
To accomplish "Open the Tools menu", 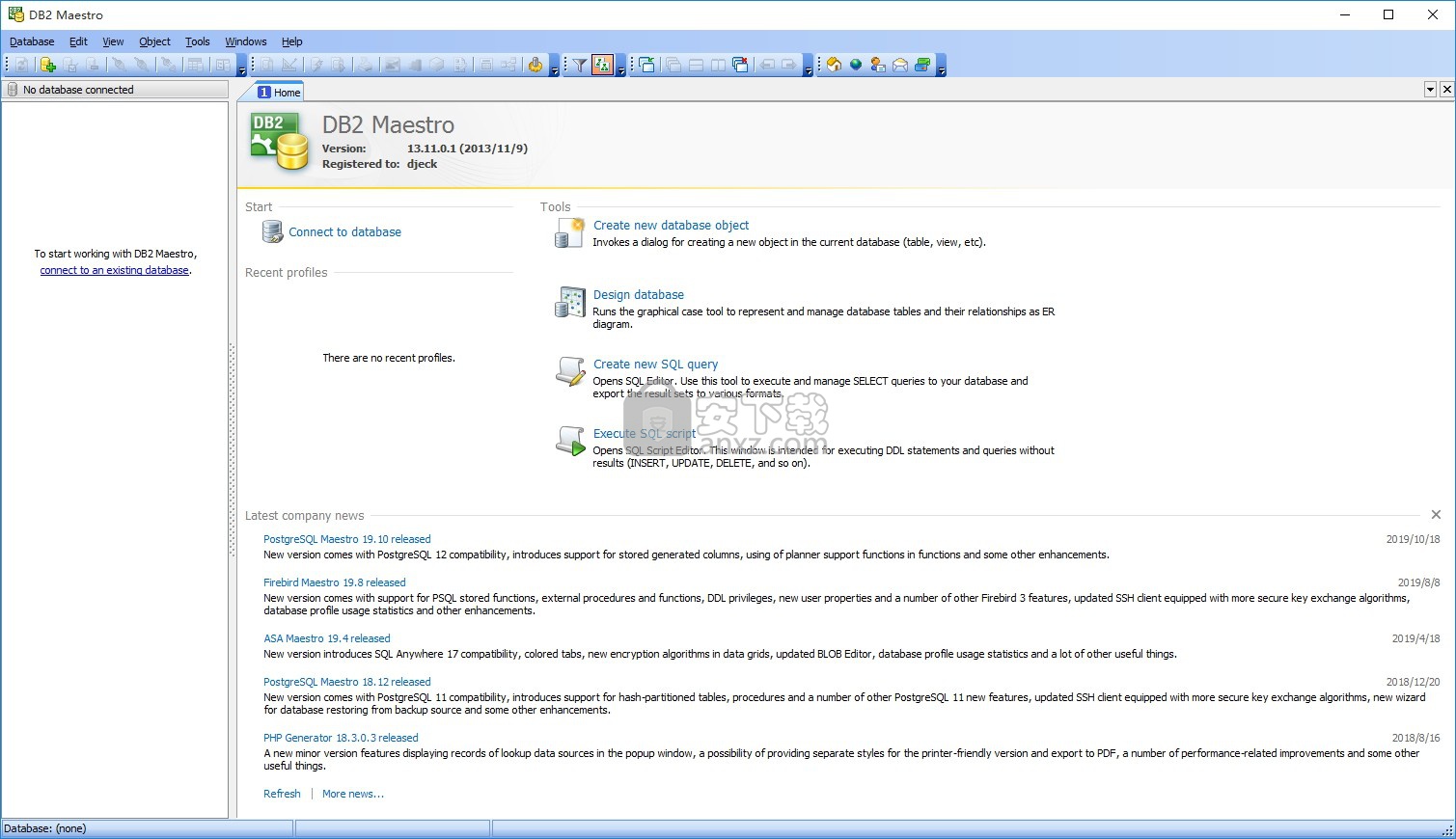I will tap(197, 41).
